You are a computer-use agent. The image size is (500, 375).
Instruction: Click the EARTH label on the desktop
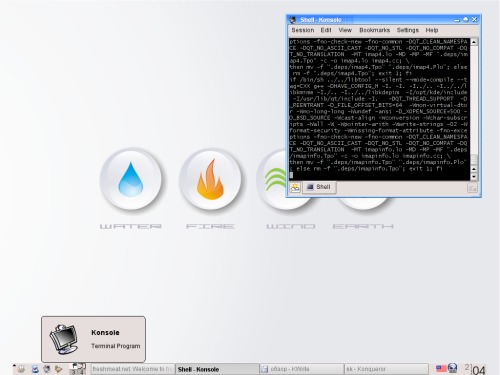point(363,227)
